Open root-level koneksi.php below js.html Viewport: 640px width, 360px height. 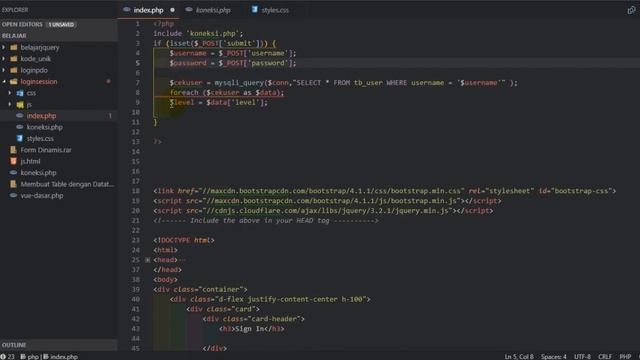tap(38, 173)
